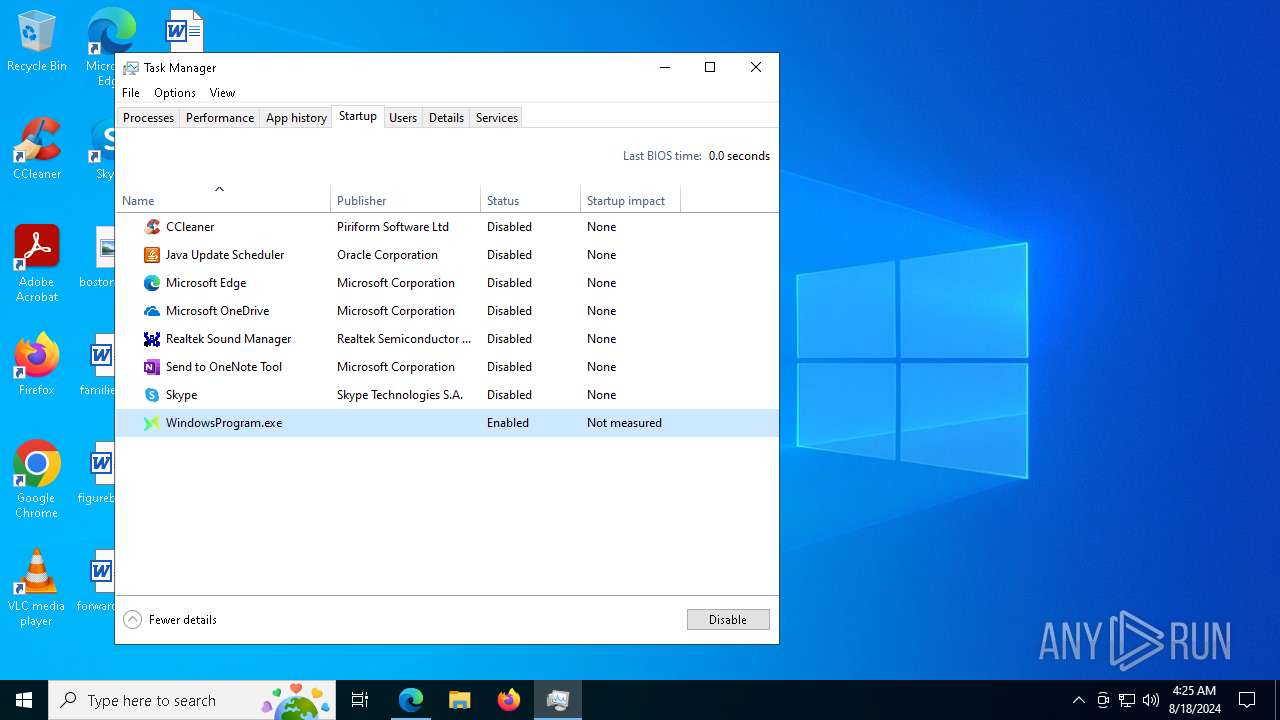Open the clock showing 4:25 AM
The image size is (1280, 720).
point(1194,700)
